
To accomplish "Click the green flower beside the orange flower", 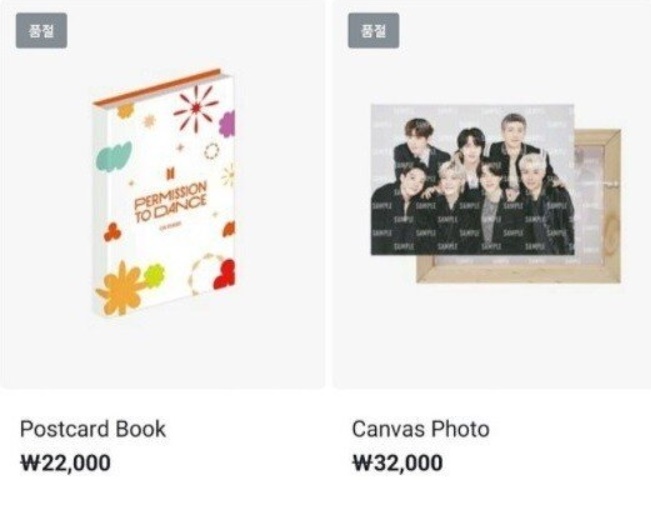I will coord(154,276).
